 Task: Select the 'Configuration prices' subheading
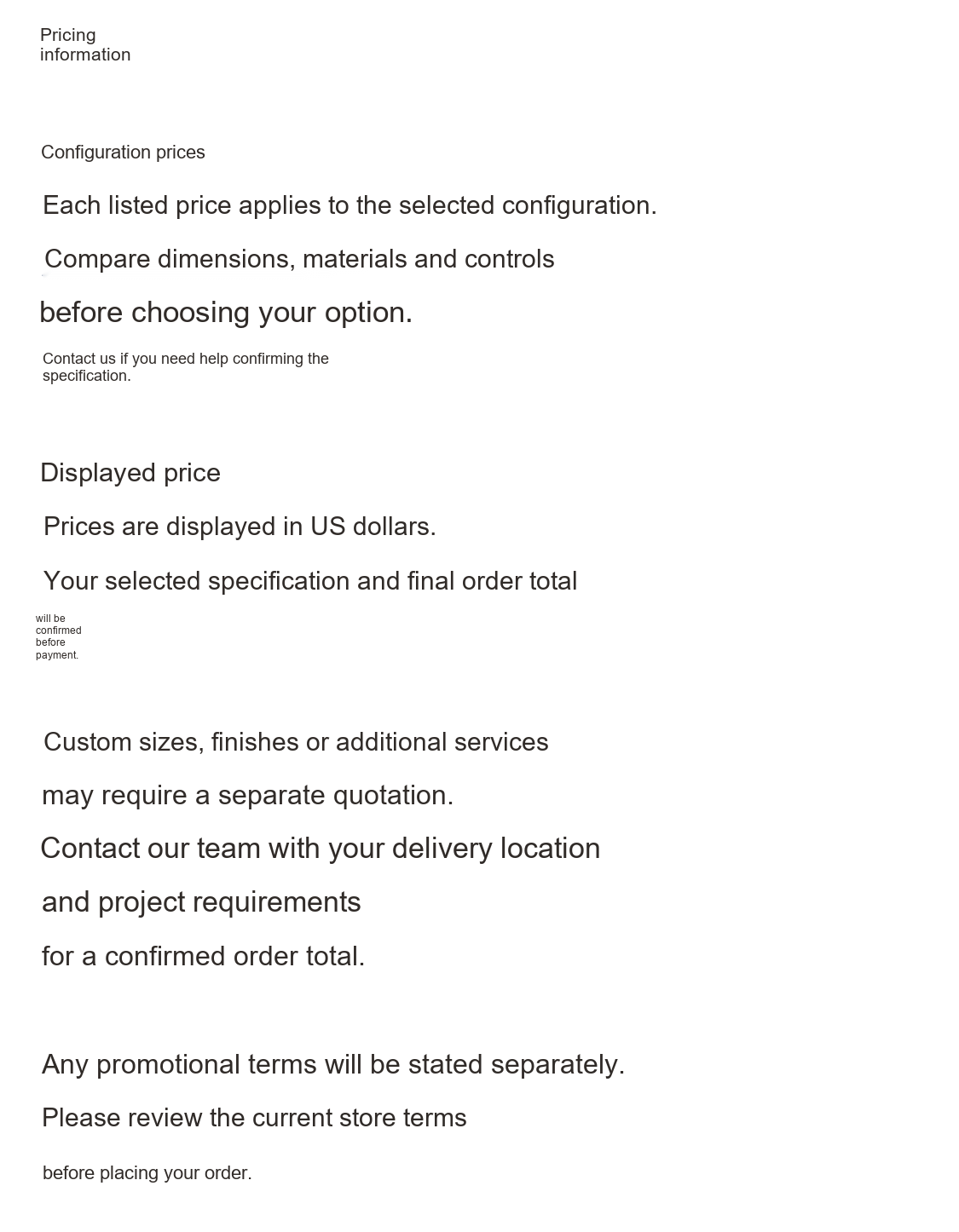[x=123, y=153]
